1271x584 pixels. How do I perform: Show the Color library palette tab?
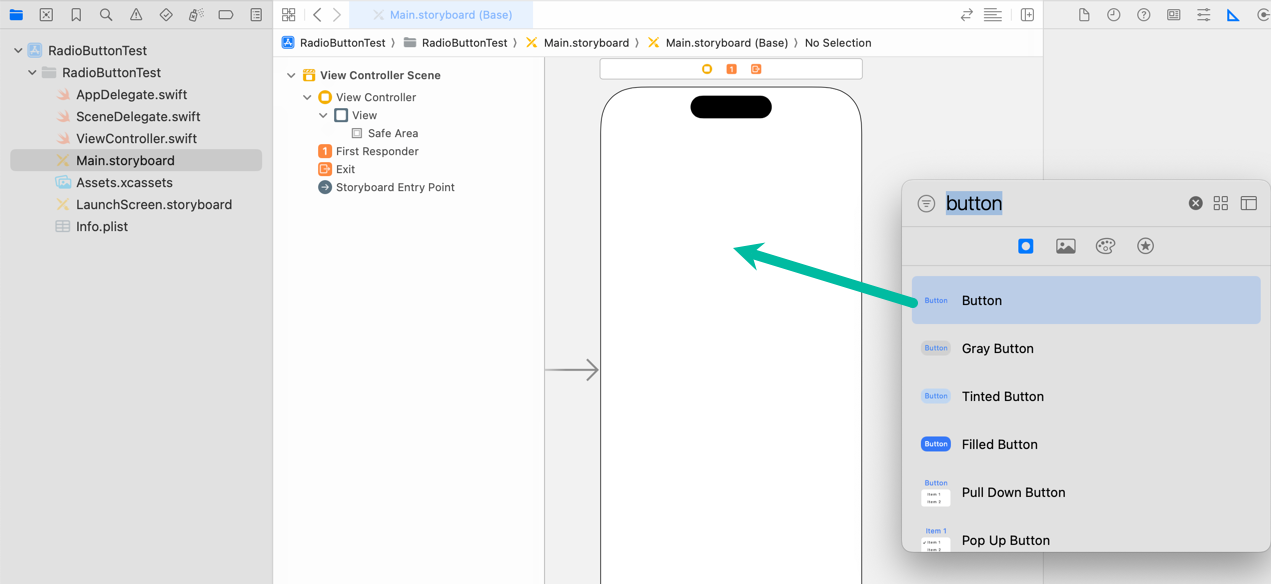click(x=1105, y=246)
